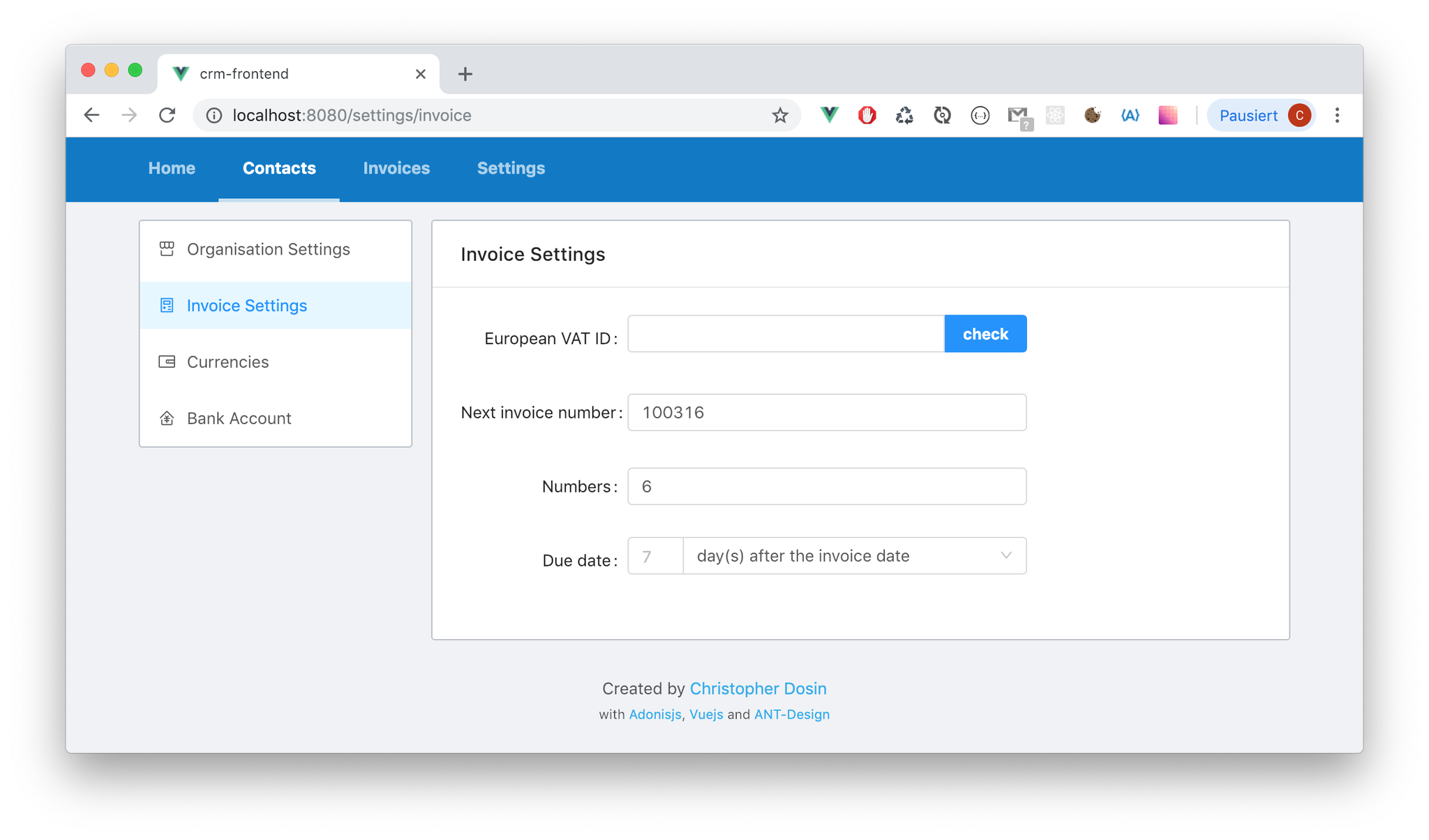The image size is (1429, 840).
Task: Select Currencies from the settings sidebar
Action: (227, 362)
